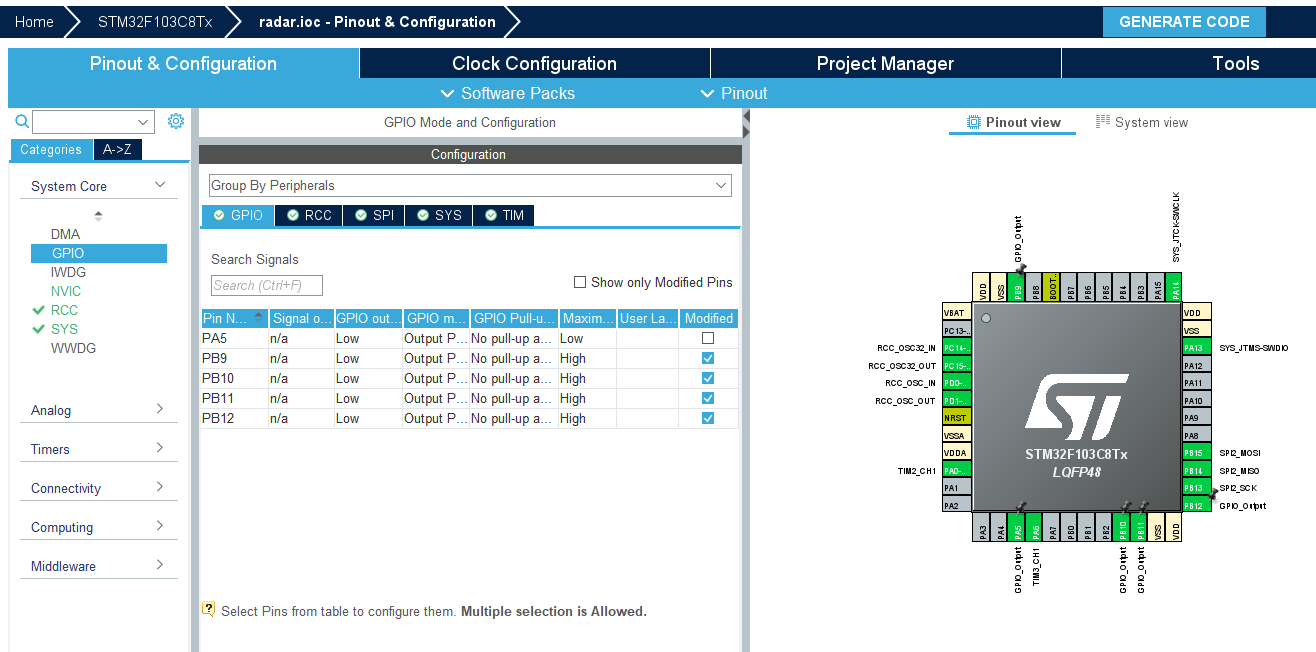Viewport: 1316px width, 652px height.
Task: Click the PD0 RCC_OSC_IN pin
Action: [x=957, y=383]
